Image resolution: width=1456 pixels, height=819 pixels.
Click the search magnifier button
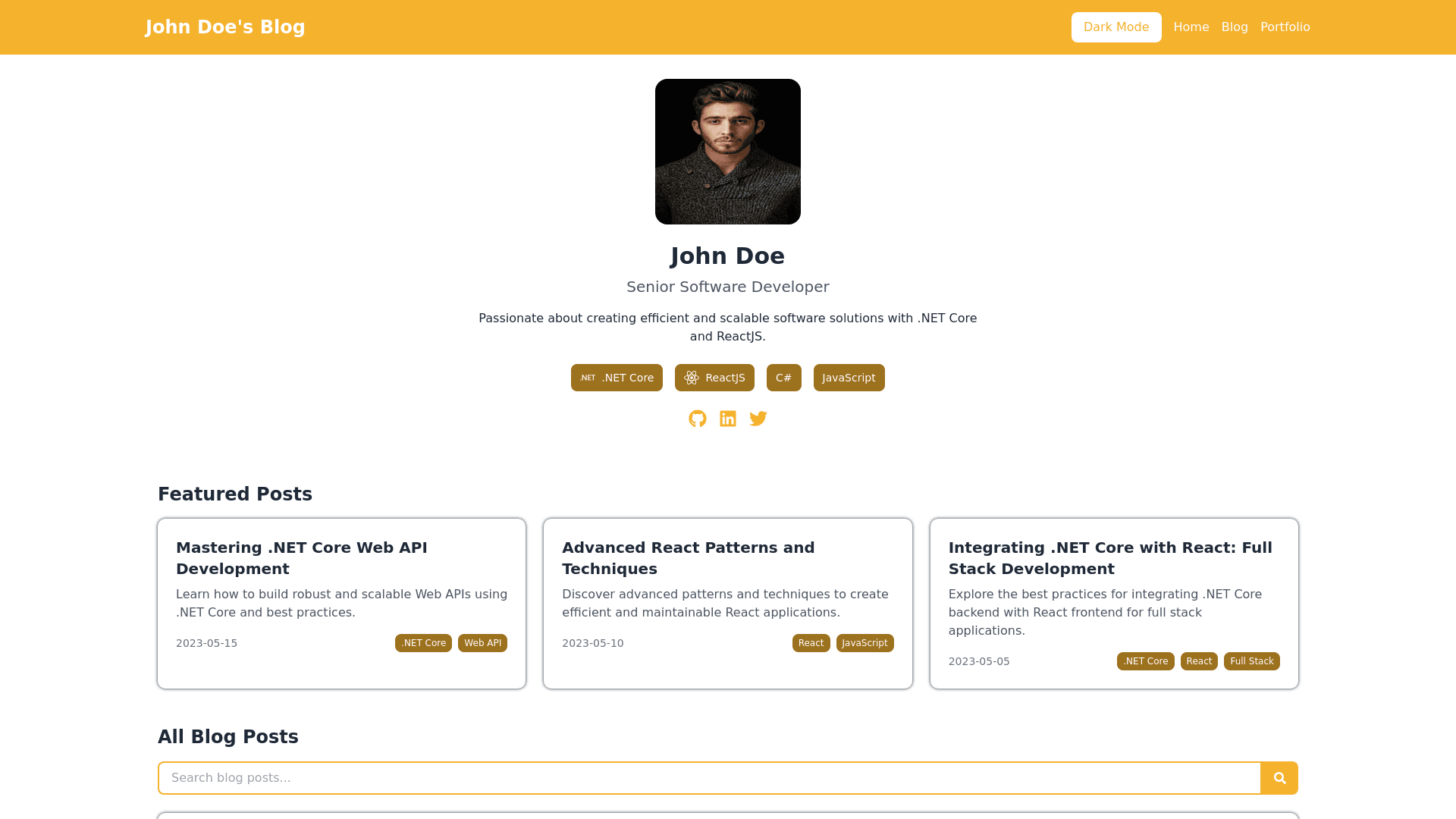(1279, 778)
